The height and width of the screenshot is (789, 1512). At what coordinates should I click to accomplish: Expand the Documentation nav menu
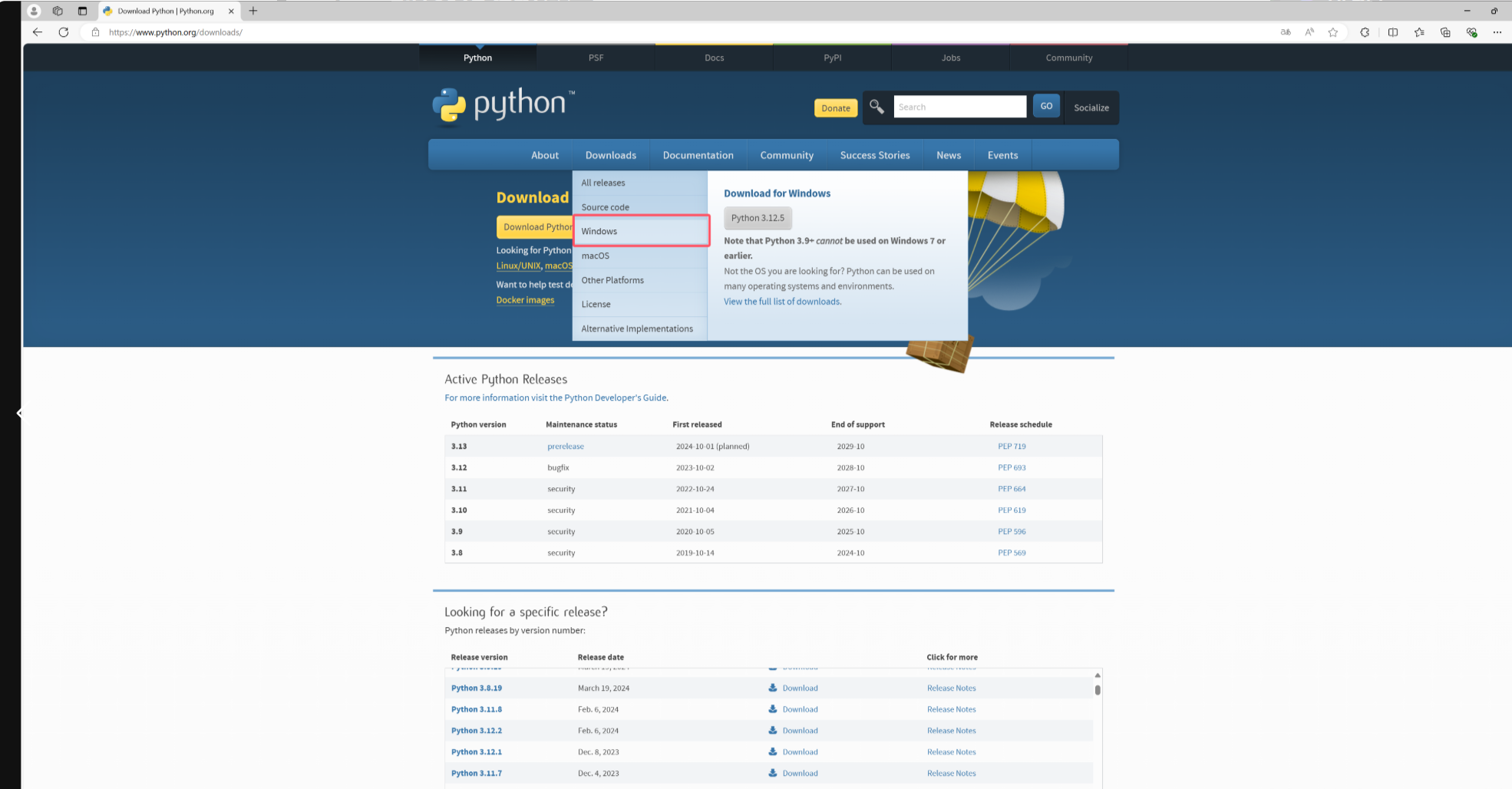coord(698,155)
